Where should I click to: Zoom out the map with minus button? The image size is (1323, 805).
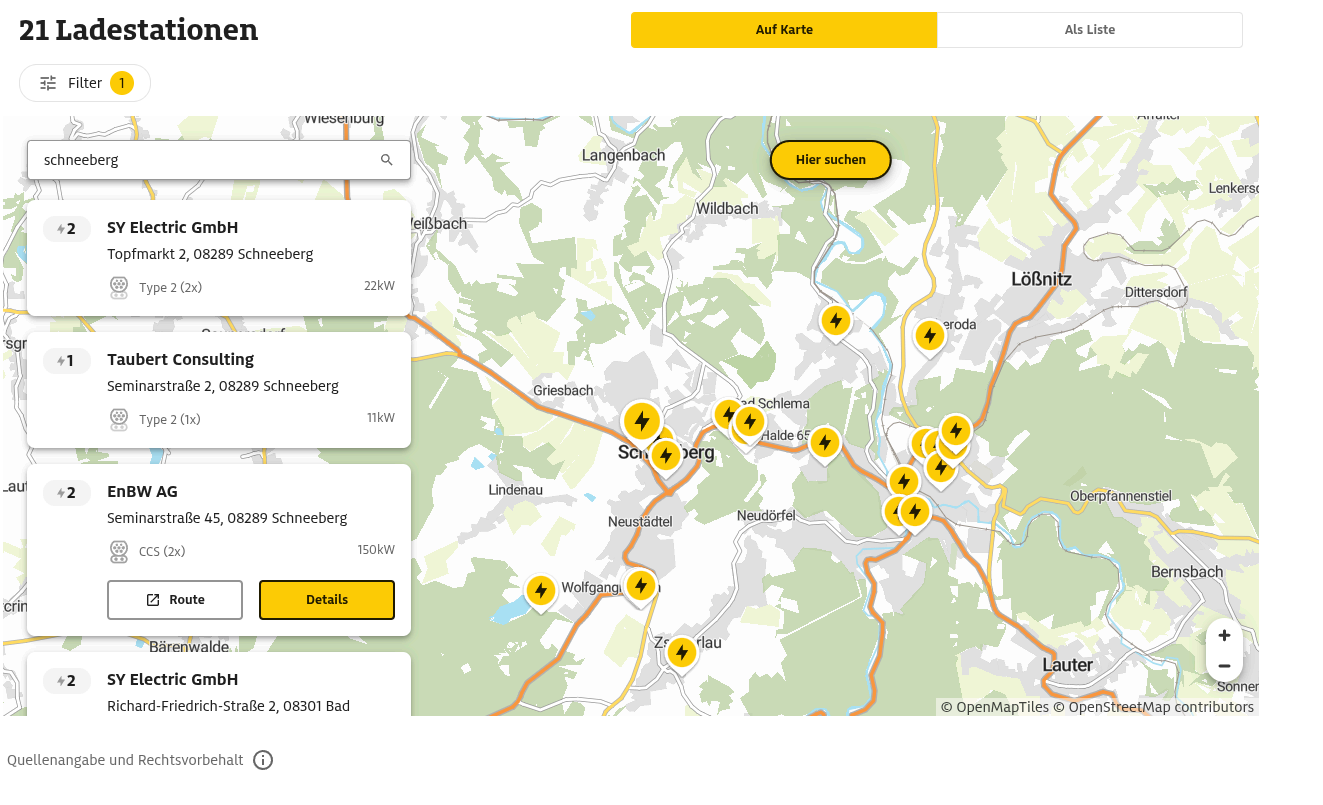point(1224,666)
